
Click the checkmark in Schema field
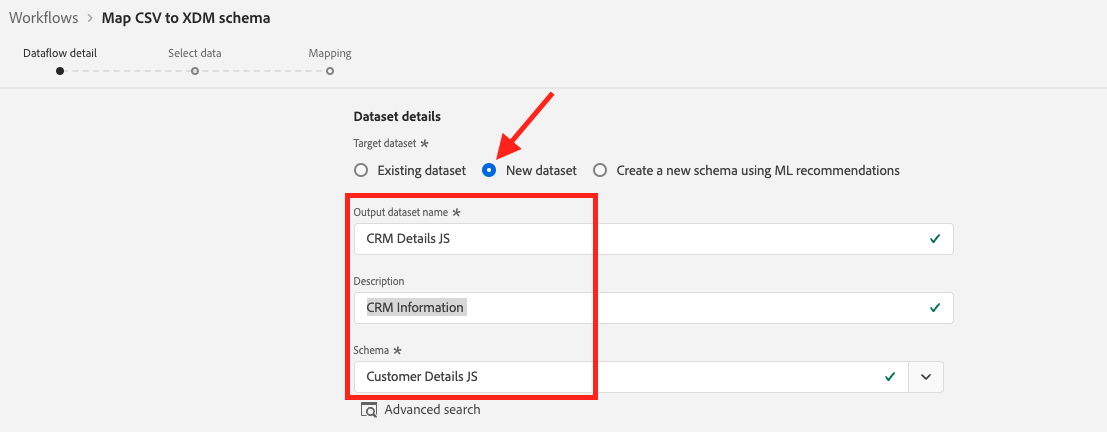[890, 377]
